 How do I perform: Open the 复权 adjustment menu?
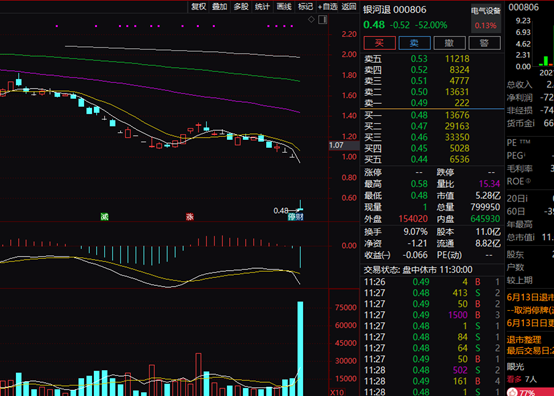coord(198,6)
